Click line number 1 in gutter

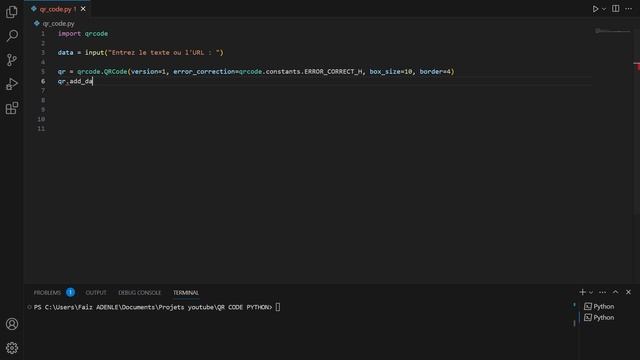(x=43, y=33)
